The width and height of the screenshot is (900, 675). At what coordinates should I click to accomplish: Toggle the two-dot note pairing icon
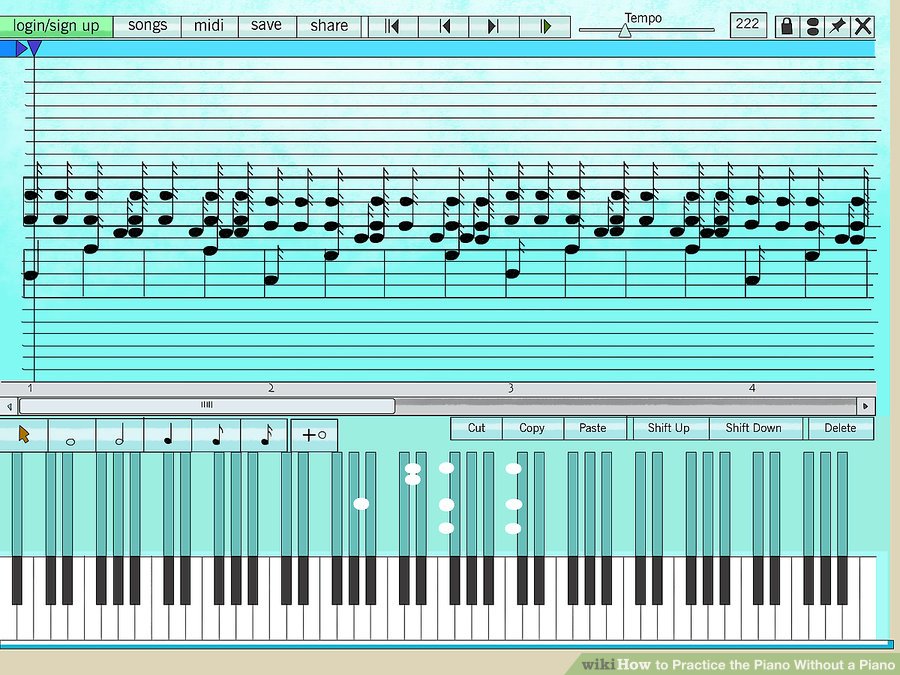812,25
